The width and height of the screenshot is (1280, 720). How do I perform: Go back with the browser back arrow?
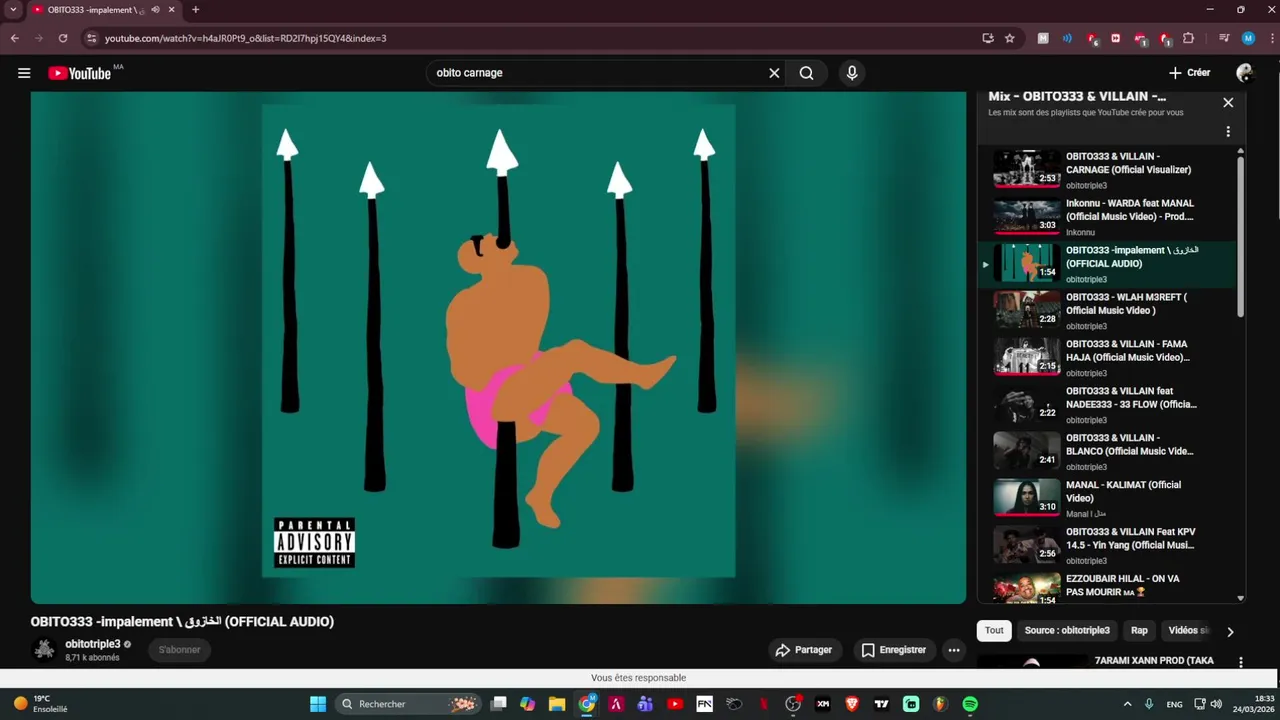click(14, 38)
